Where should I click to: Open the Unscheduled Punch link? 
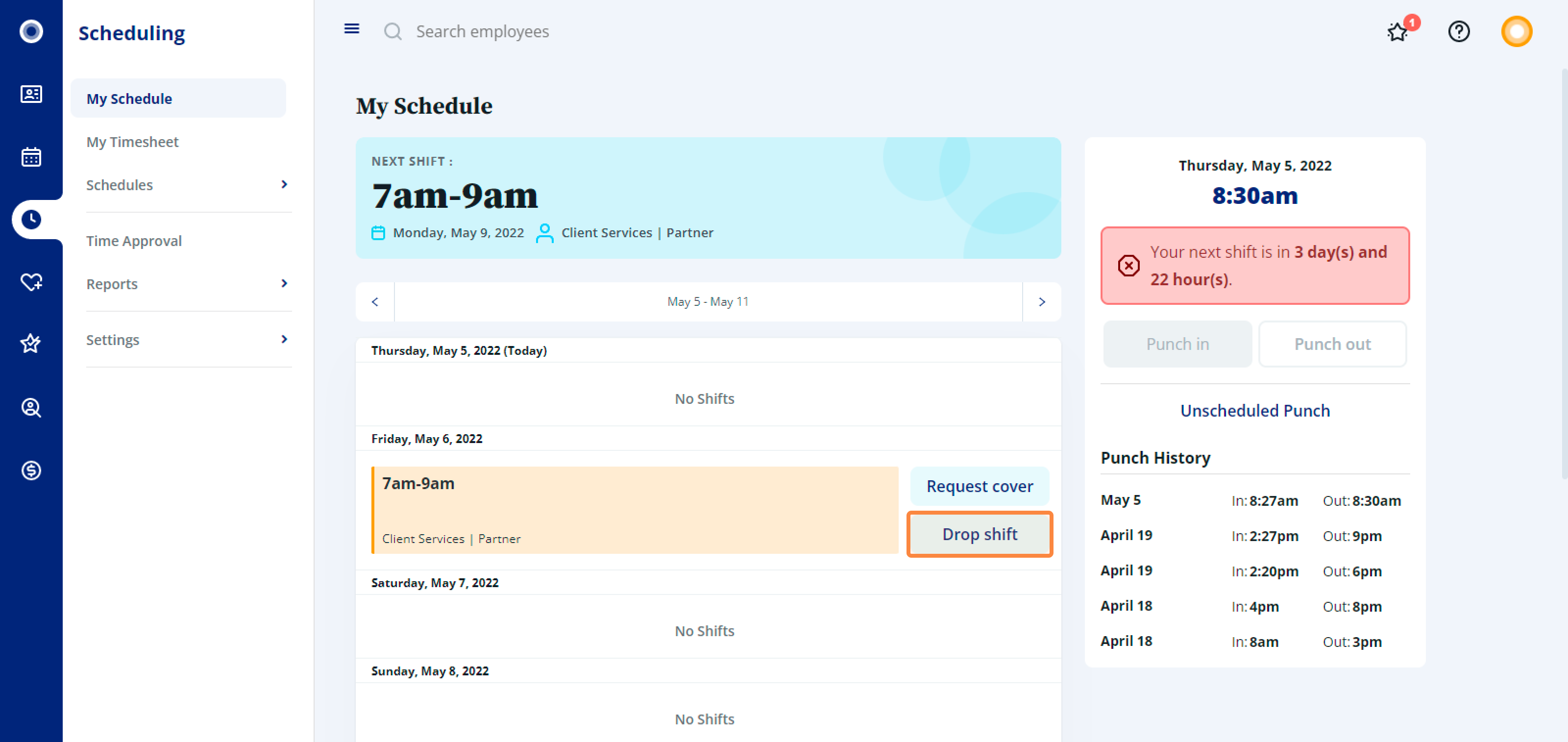[x=1254, y=411]
